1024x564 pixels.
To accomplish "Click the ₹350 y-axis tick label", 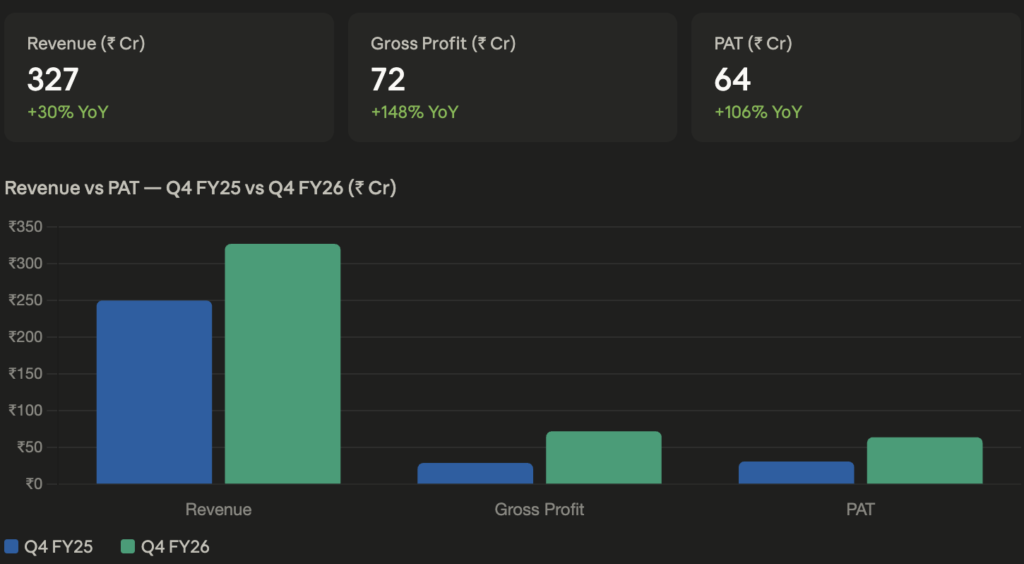I will (25, 227).
